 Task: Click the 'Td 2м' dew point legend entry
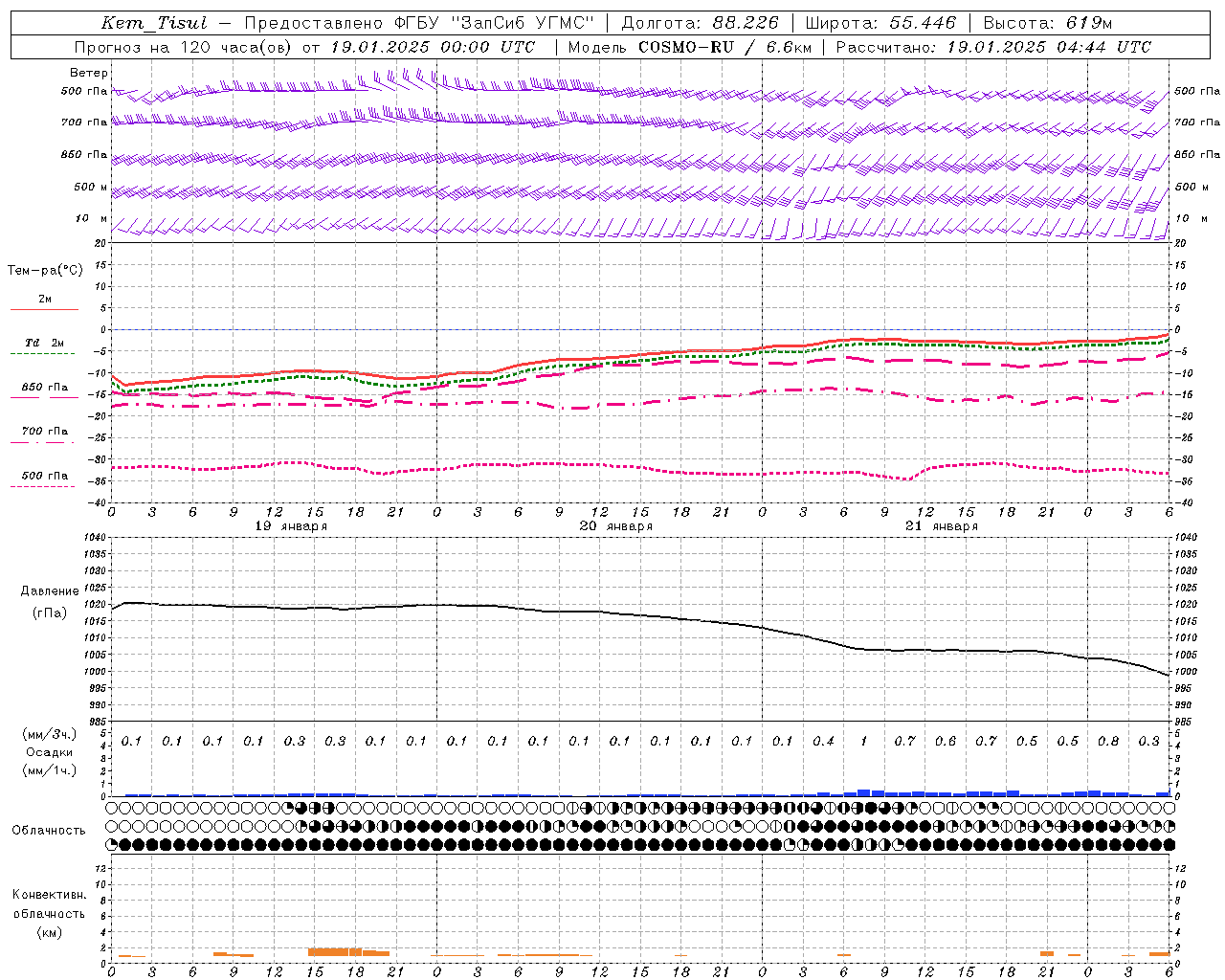click(44, 343)
